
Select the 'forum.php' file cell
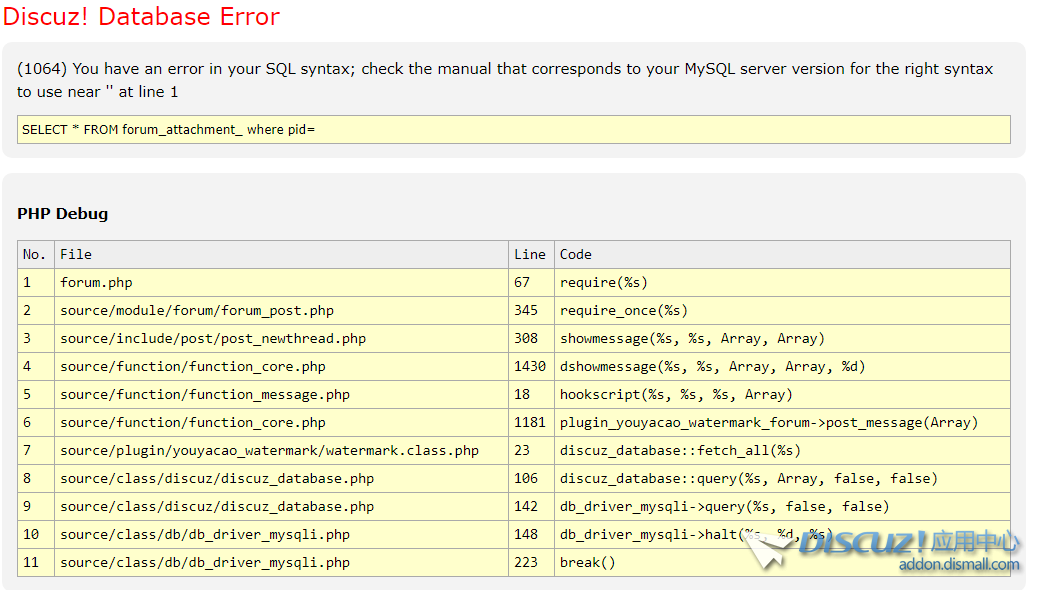[x=281, y=283]
